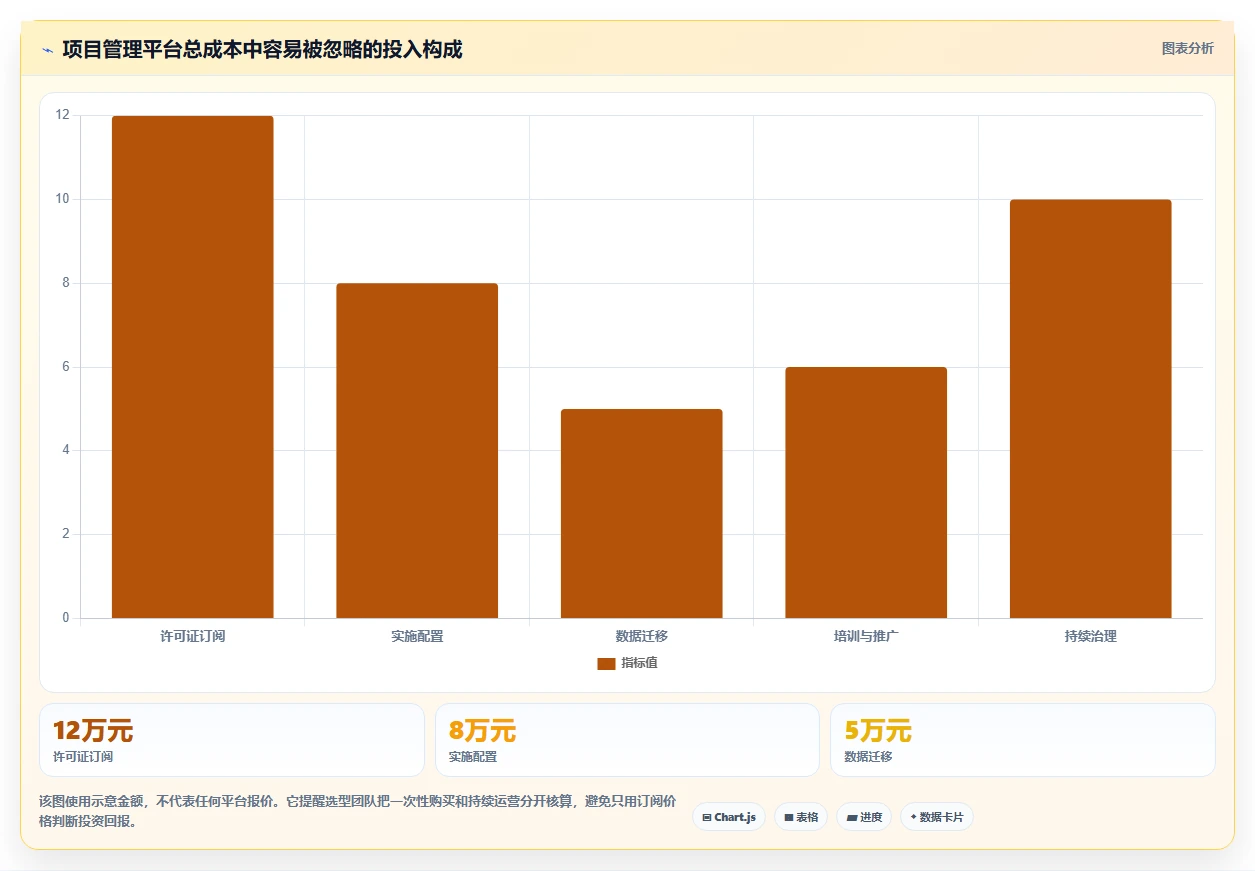Click the 许可证订阅 bar in the chart
The width and height of the screenshot is (1255, 871).
(x=192, y=367)
